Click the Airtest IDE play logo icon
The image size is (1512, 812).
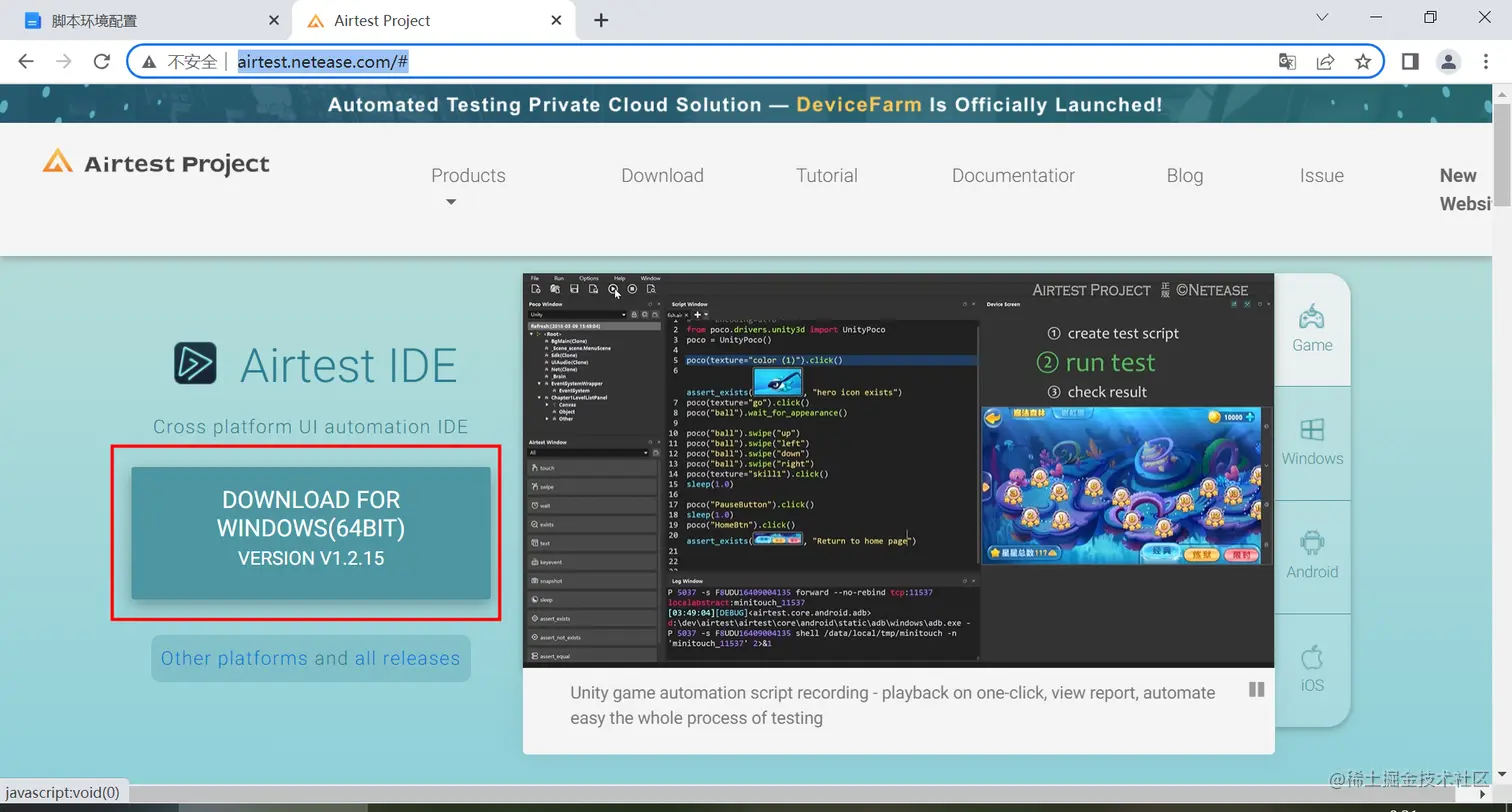195,363
